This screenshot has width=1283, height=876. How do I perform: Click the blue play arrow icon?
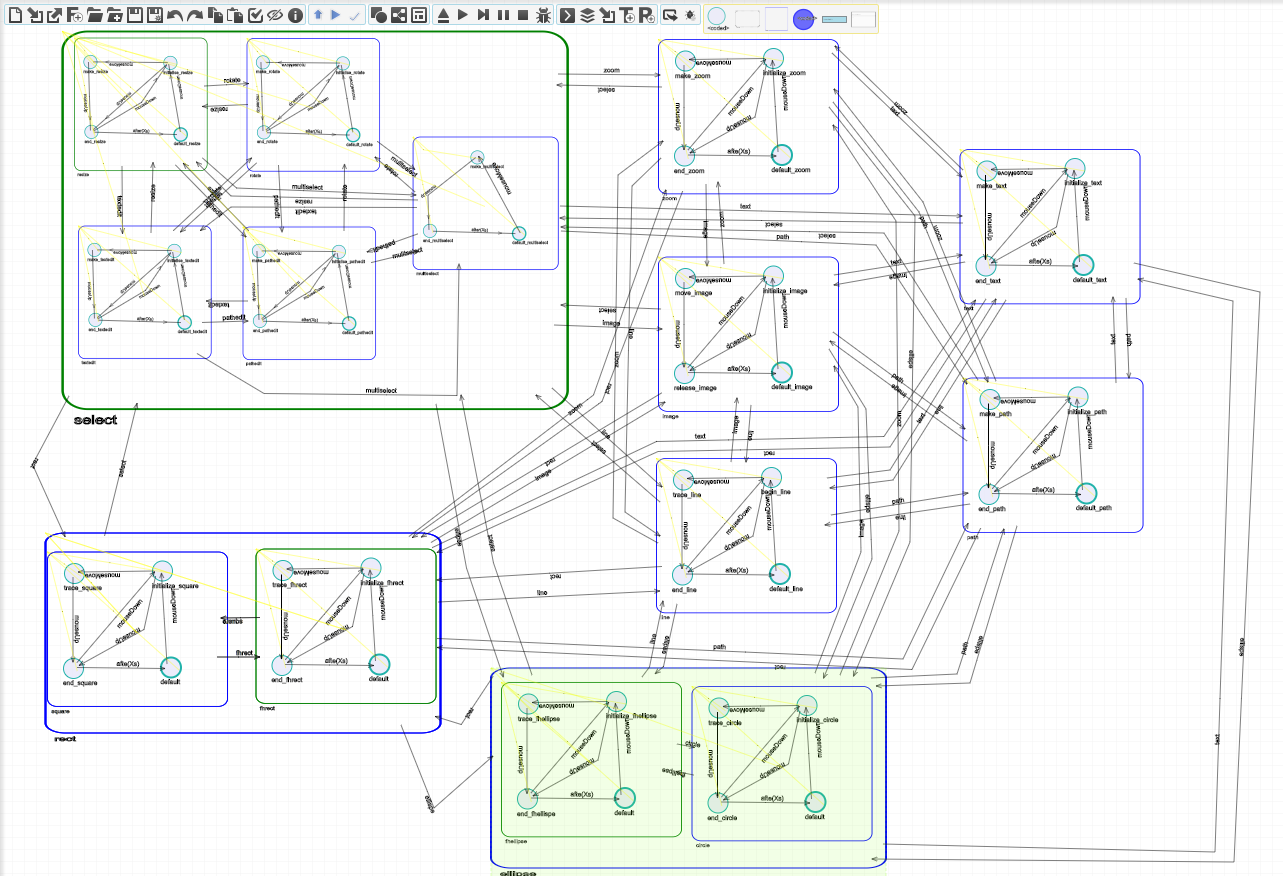tap(336, 15)
